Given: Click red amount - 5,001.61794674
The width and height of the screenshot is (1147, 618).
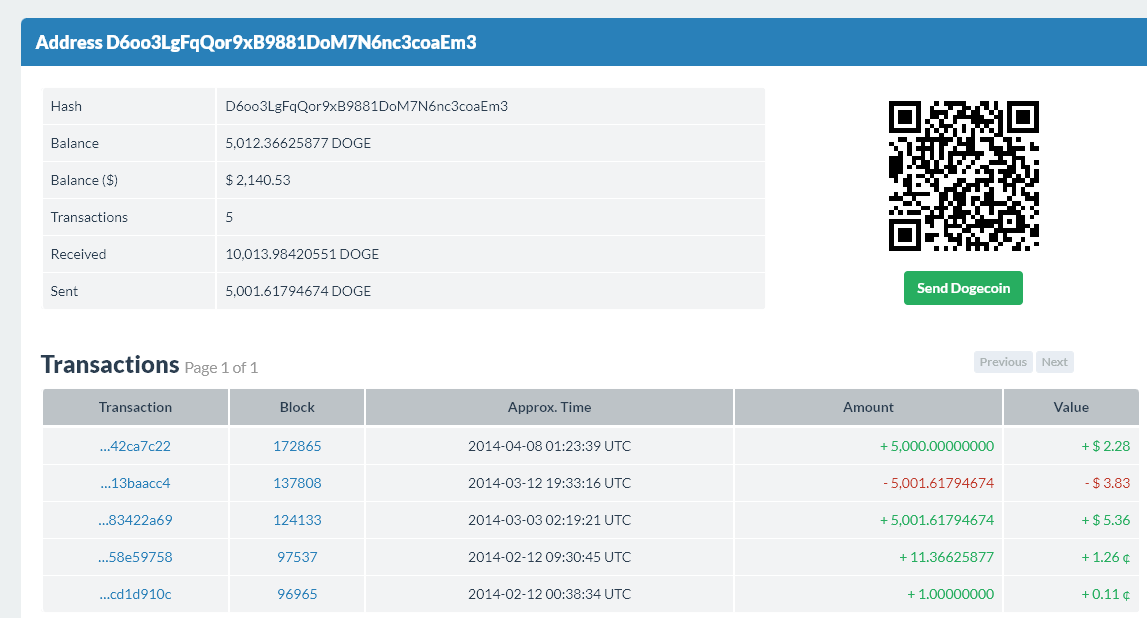Looking at the screenshot, I should (938, 483).
